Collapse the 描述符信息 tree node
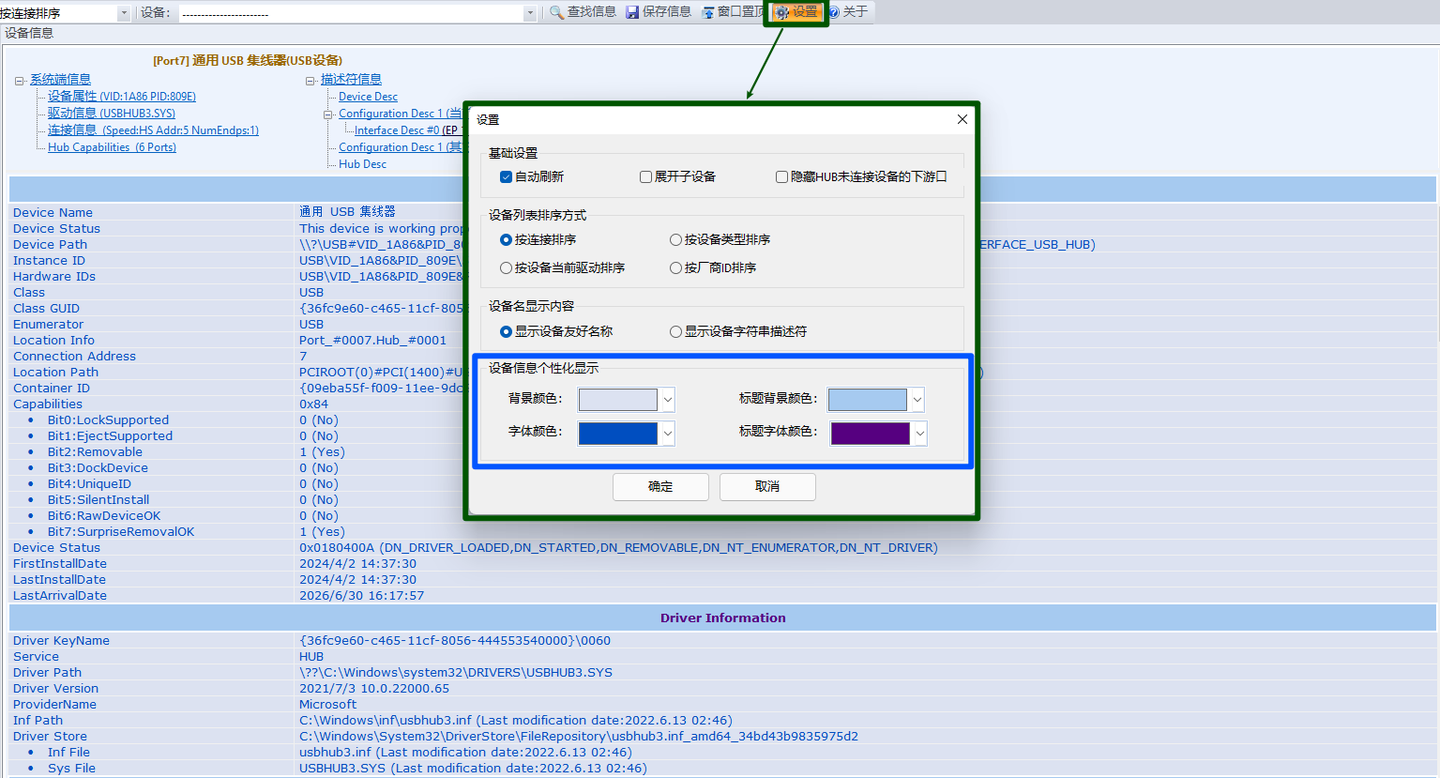The image size is (1440, 778). tap(311, 80)
